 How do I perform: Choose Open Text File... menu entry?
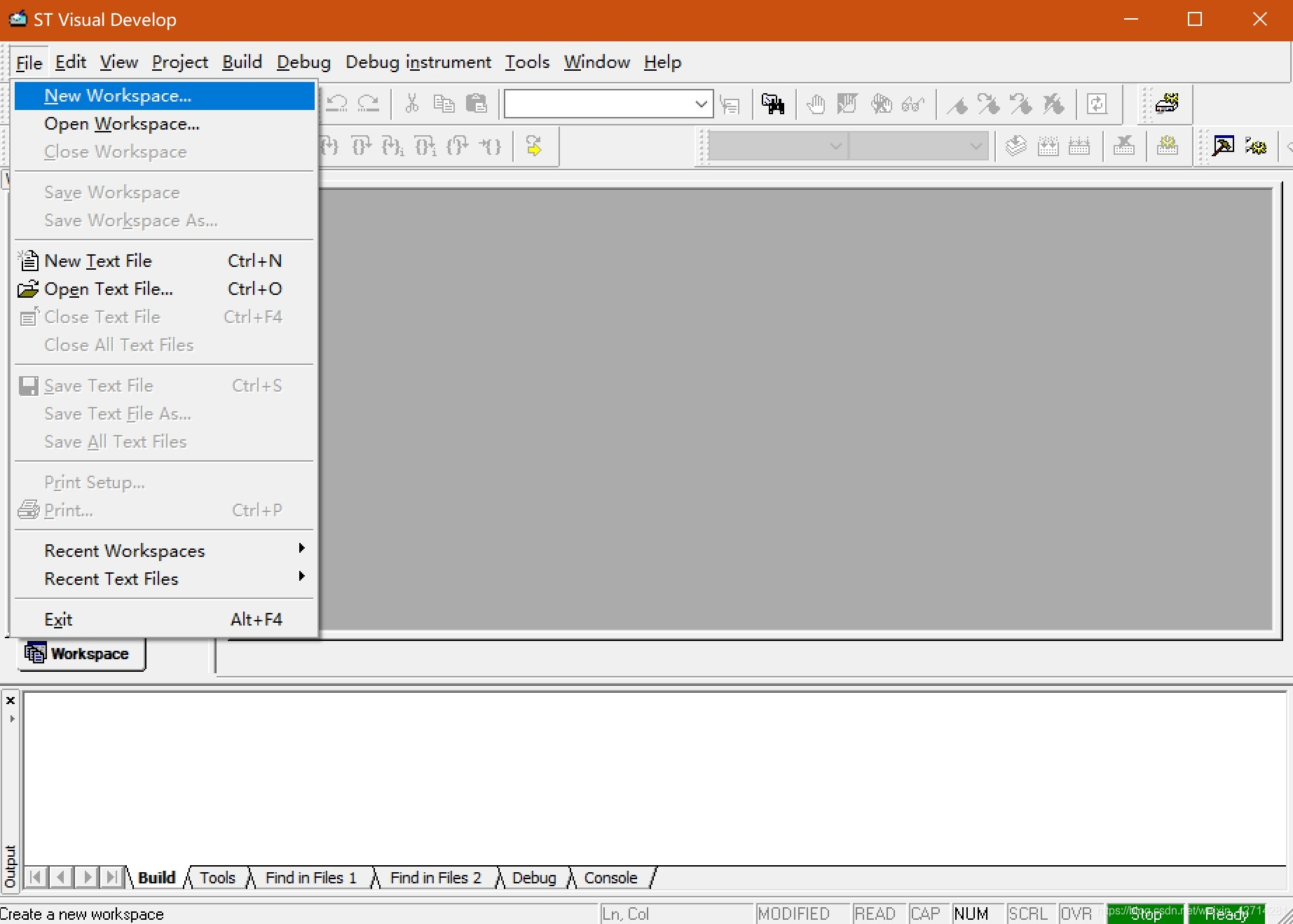[x=164, y=289]
